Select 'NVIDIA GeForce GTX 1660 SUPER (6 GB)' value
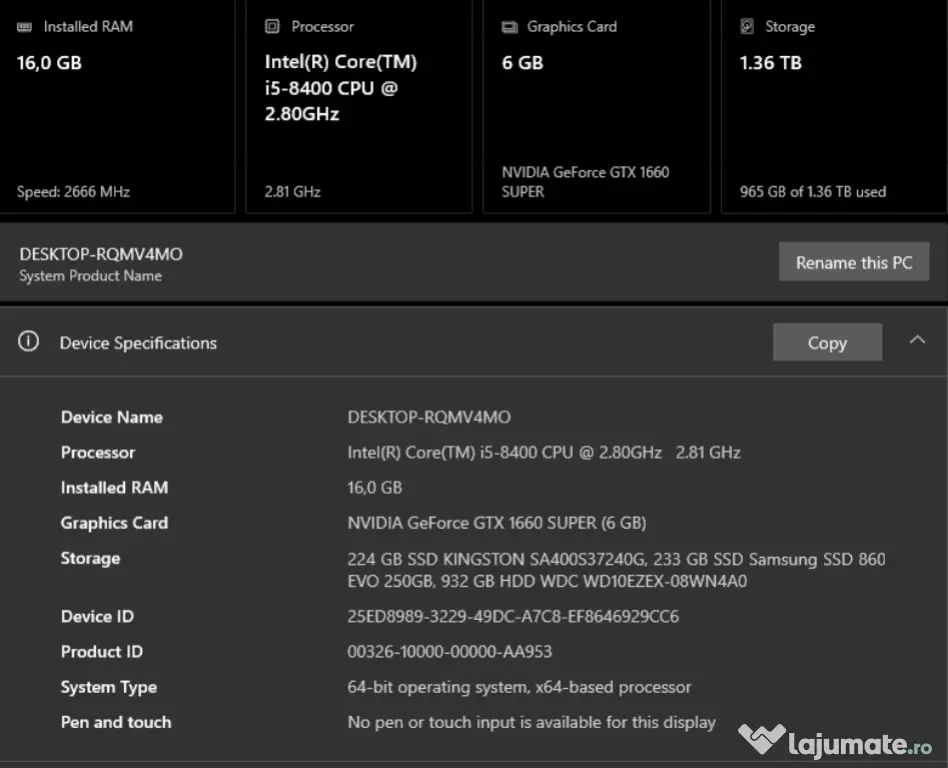The height and width of the screenshot is (768, 948). (x=496, y=523)
